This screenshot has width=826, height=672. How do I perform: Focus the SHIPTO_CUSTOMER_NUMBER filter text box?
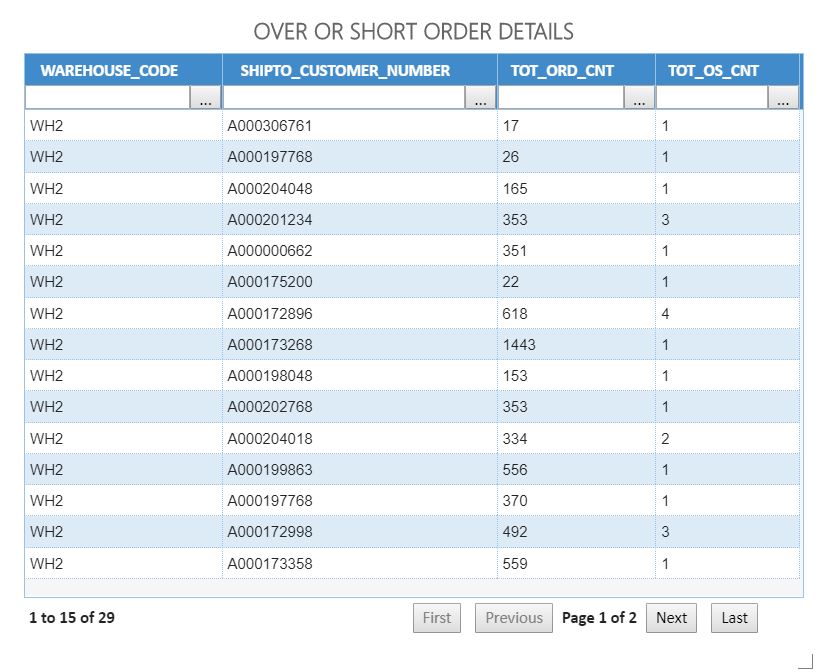point(344,99)
